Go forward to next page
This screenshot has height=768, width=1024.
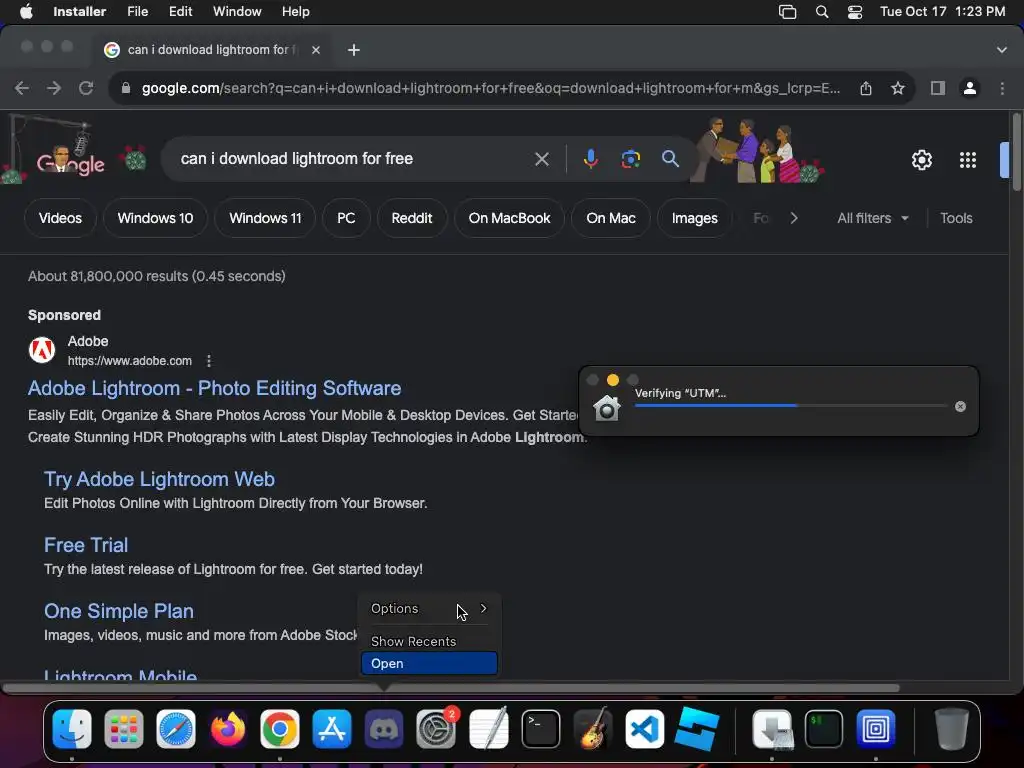coord(54,88)
